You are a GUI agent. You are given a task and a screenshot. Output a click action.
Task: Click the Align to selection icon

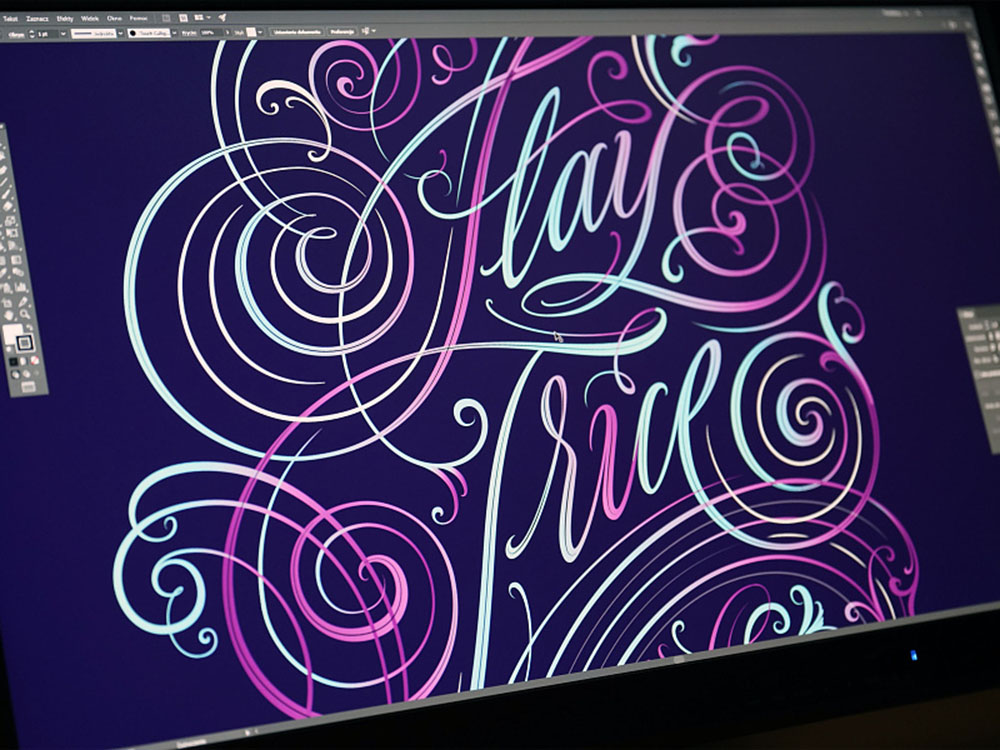365,31
